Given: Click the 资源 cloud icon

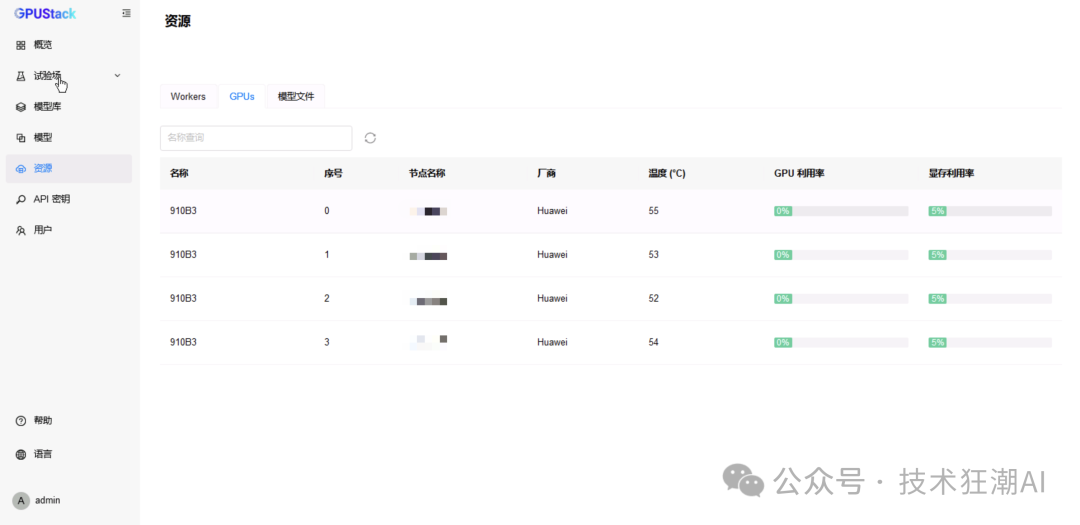Looking at the screenshot, I should tap(21, 169).
